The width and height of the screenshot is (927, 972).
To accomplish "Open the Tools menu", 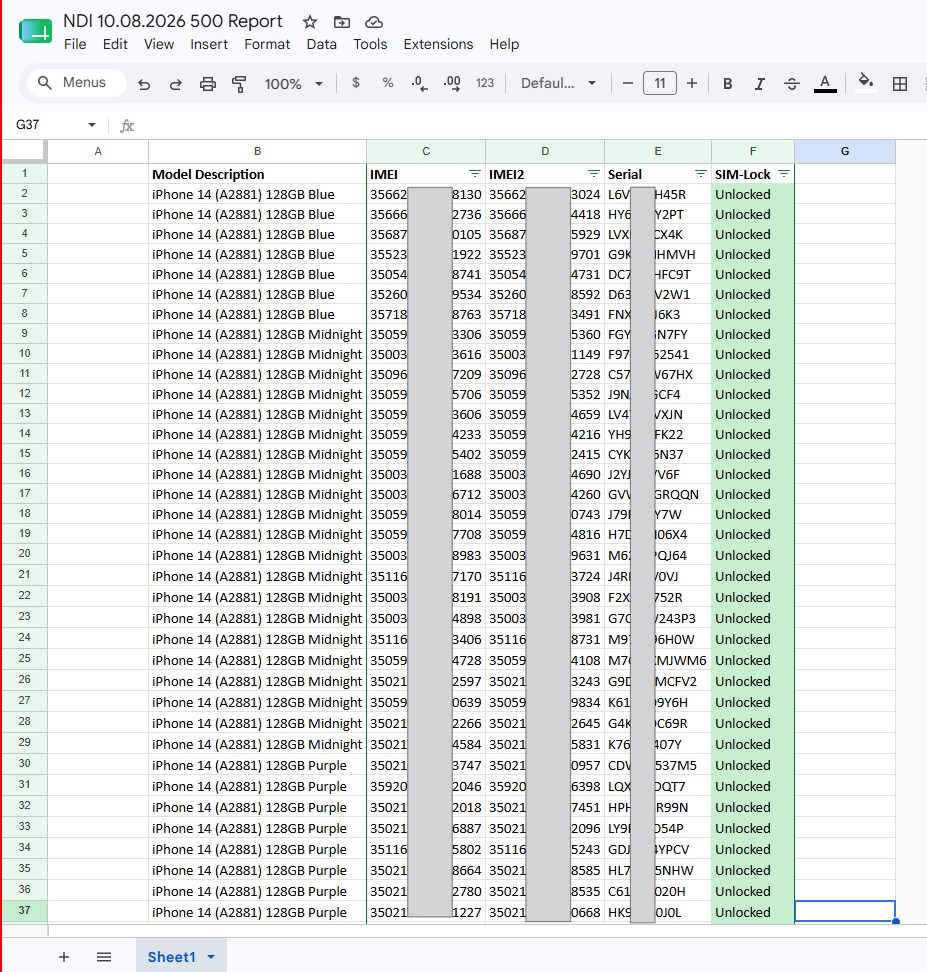I will pyautogui.click(x=370, y=45).
